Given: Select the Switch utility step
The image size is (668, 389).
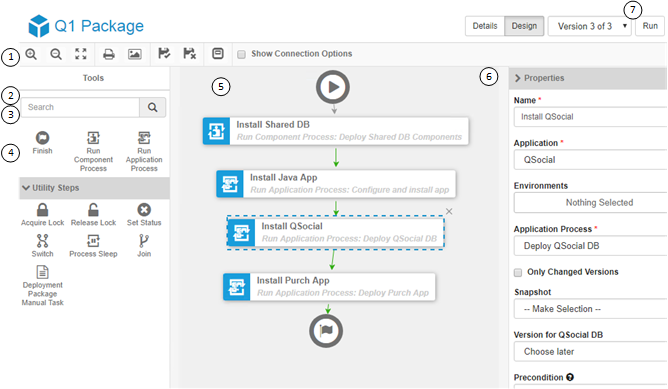Looking at the screenshot, I should coord(42,246).
